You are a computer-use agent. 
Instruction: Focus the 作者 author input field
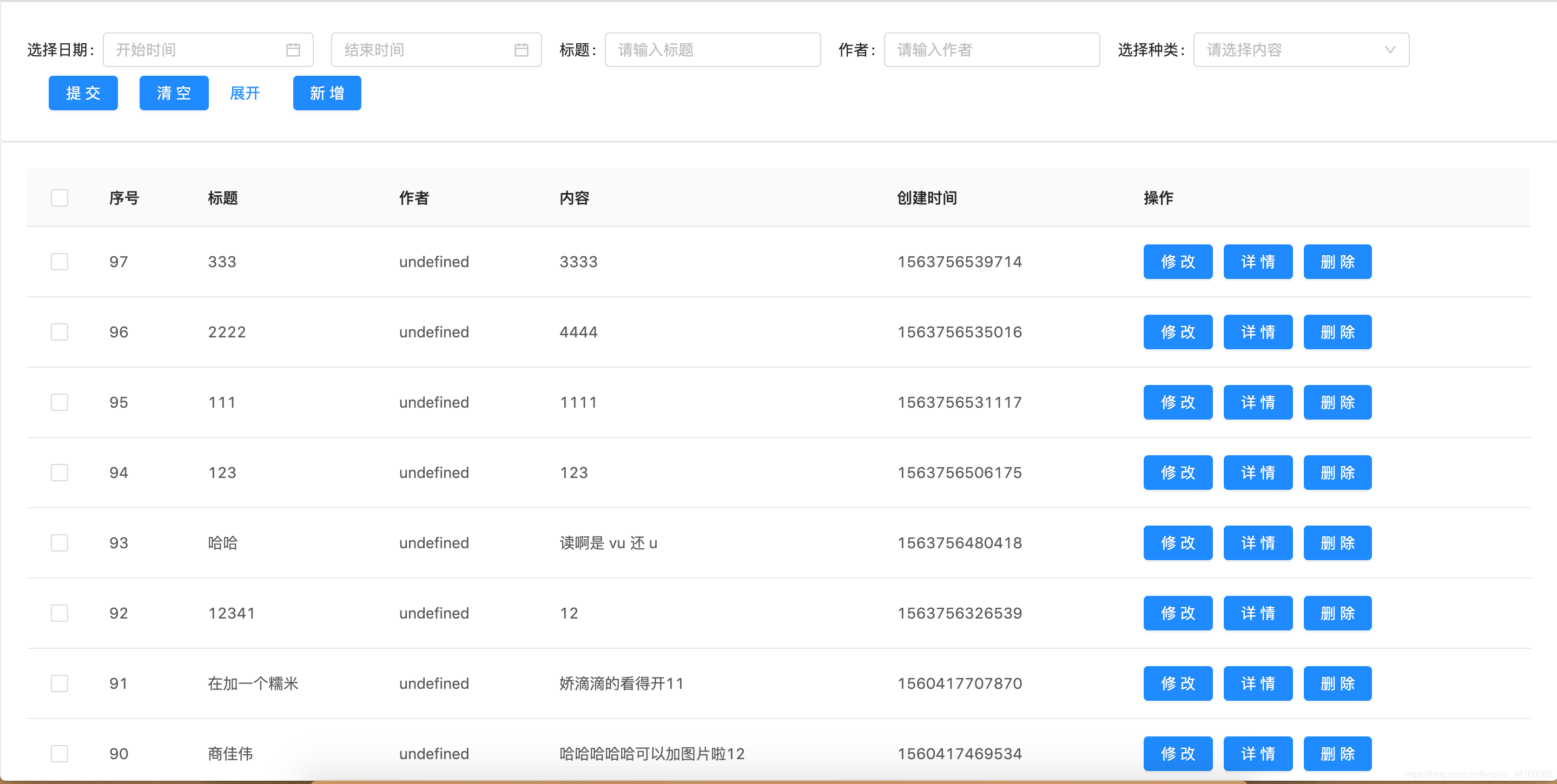(991, 50)
